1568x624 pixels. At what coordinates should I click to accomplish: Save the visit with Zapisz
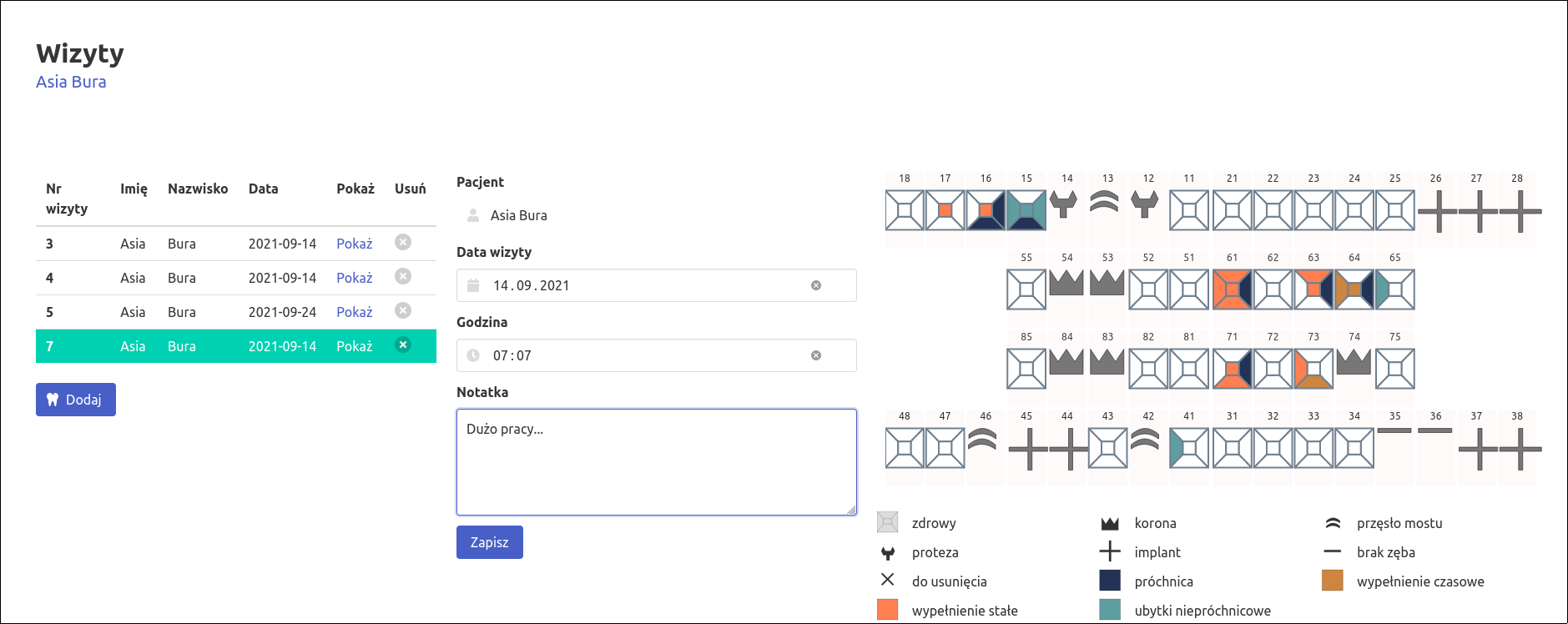pyautogui.click(x=489, y=542)
